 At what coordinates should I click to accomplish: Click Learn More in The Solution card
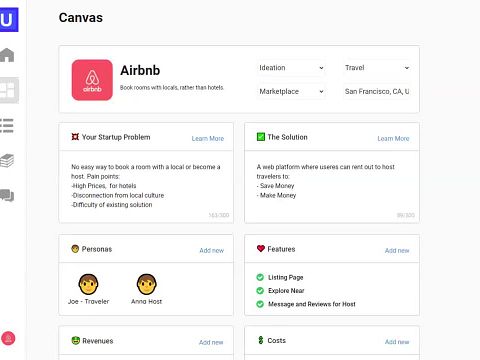point(393,138)
